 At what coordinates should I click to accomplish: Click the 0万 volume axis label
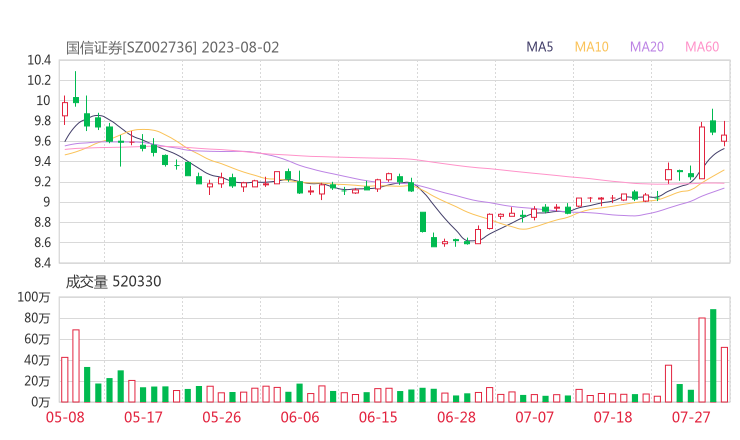(40, 402)
